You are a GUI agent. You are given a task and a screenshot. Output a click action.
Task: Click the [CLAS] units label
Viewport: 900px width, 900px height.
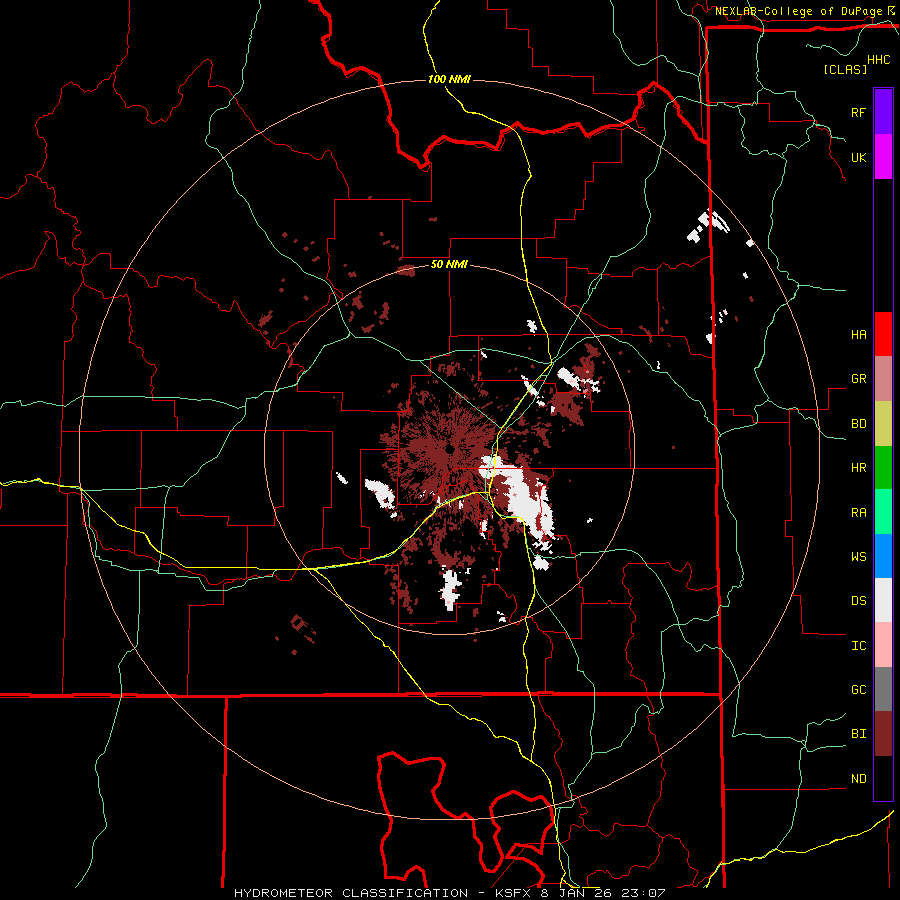point(845,69)
